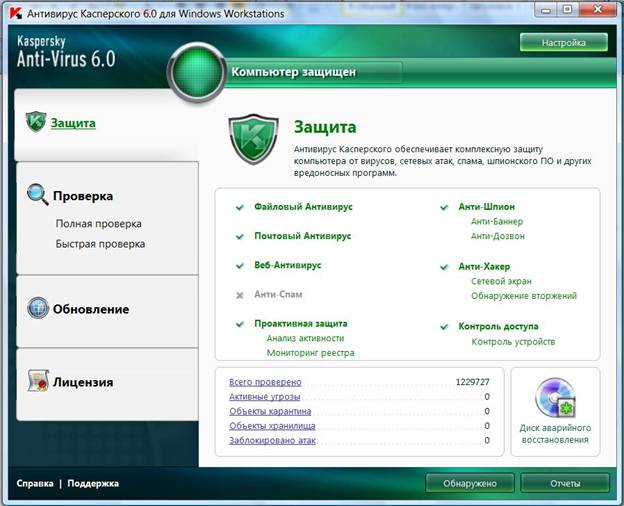This screenshot has width=624, height=506.
Task: Click the rescue disk CD icon
Action: 555,398
